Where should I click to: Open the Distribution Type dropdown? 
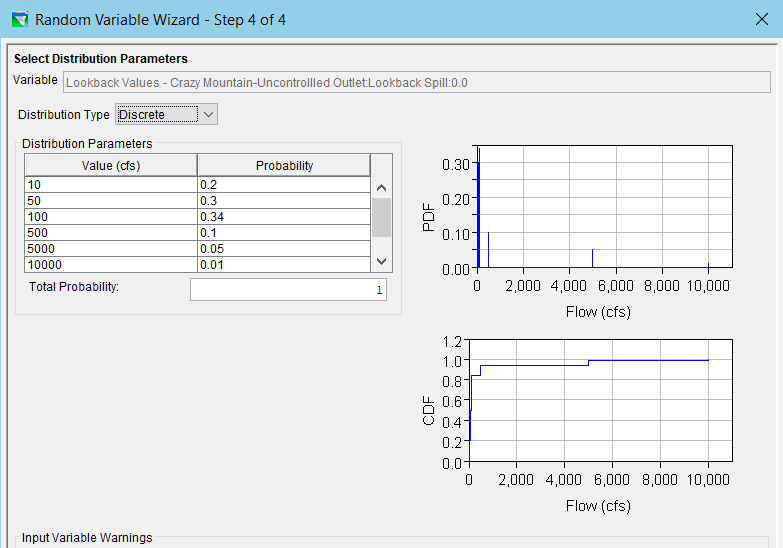pos(167,115)
